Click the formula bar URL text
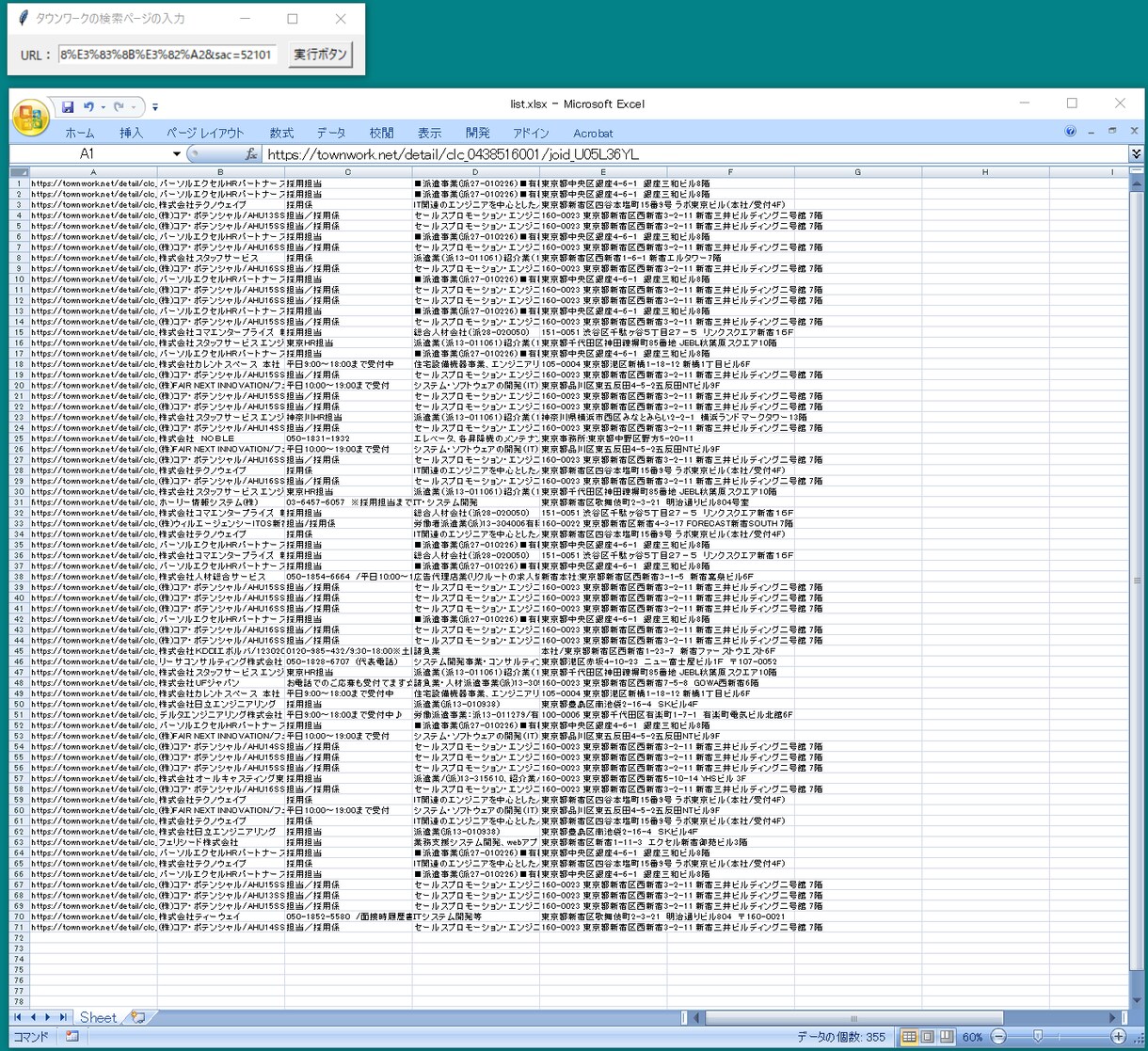Image resolution: width=1148 pixels, height=1051 pixels. tap(454, 154)
